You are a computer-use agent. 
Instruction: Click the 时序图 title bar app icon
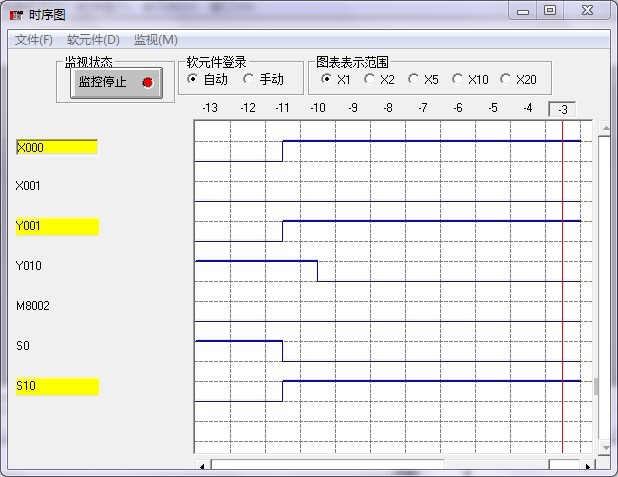(x=16, y=12)
